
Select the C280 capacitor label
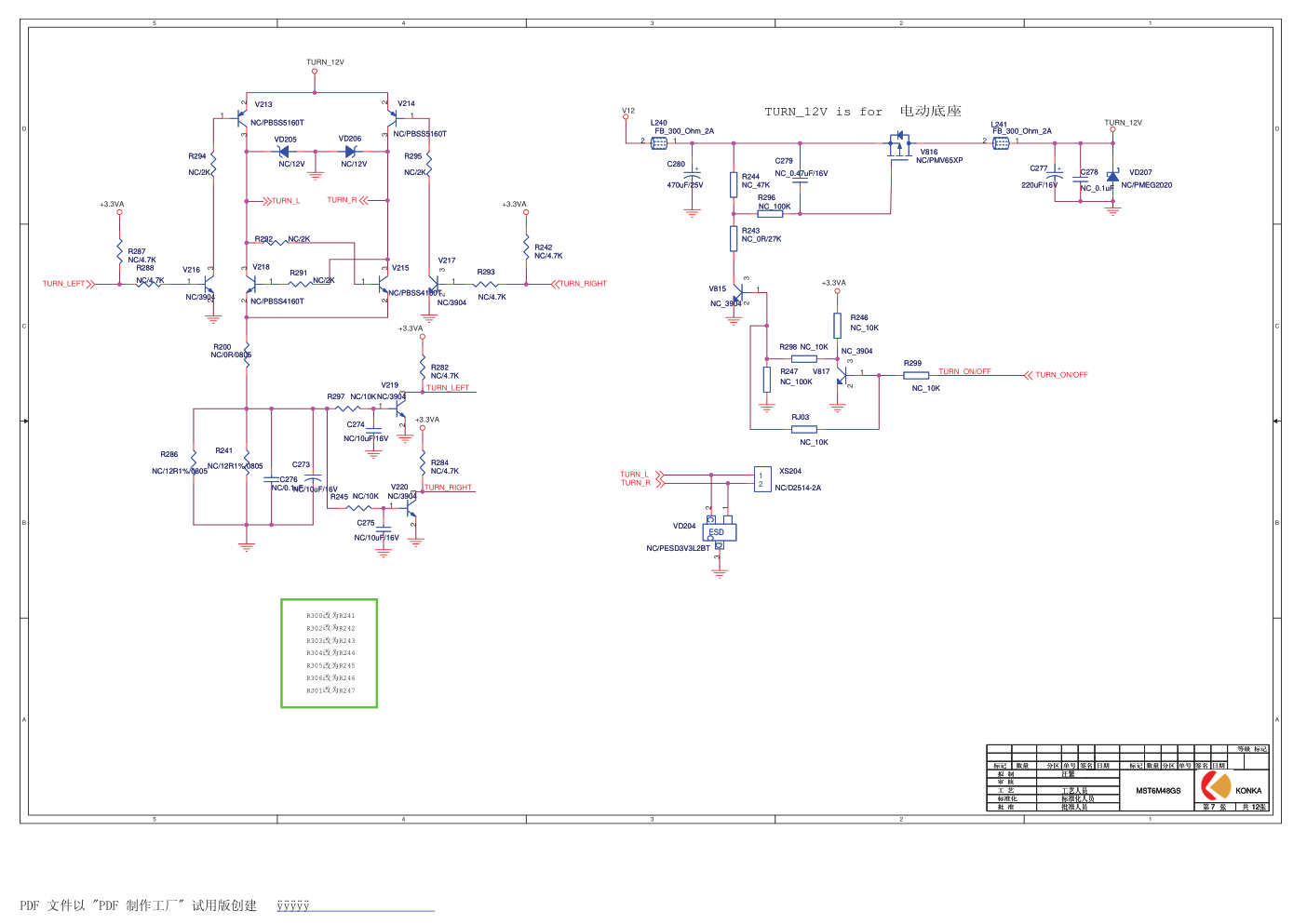[x=676, y=164]
